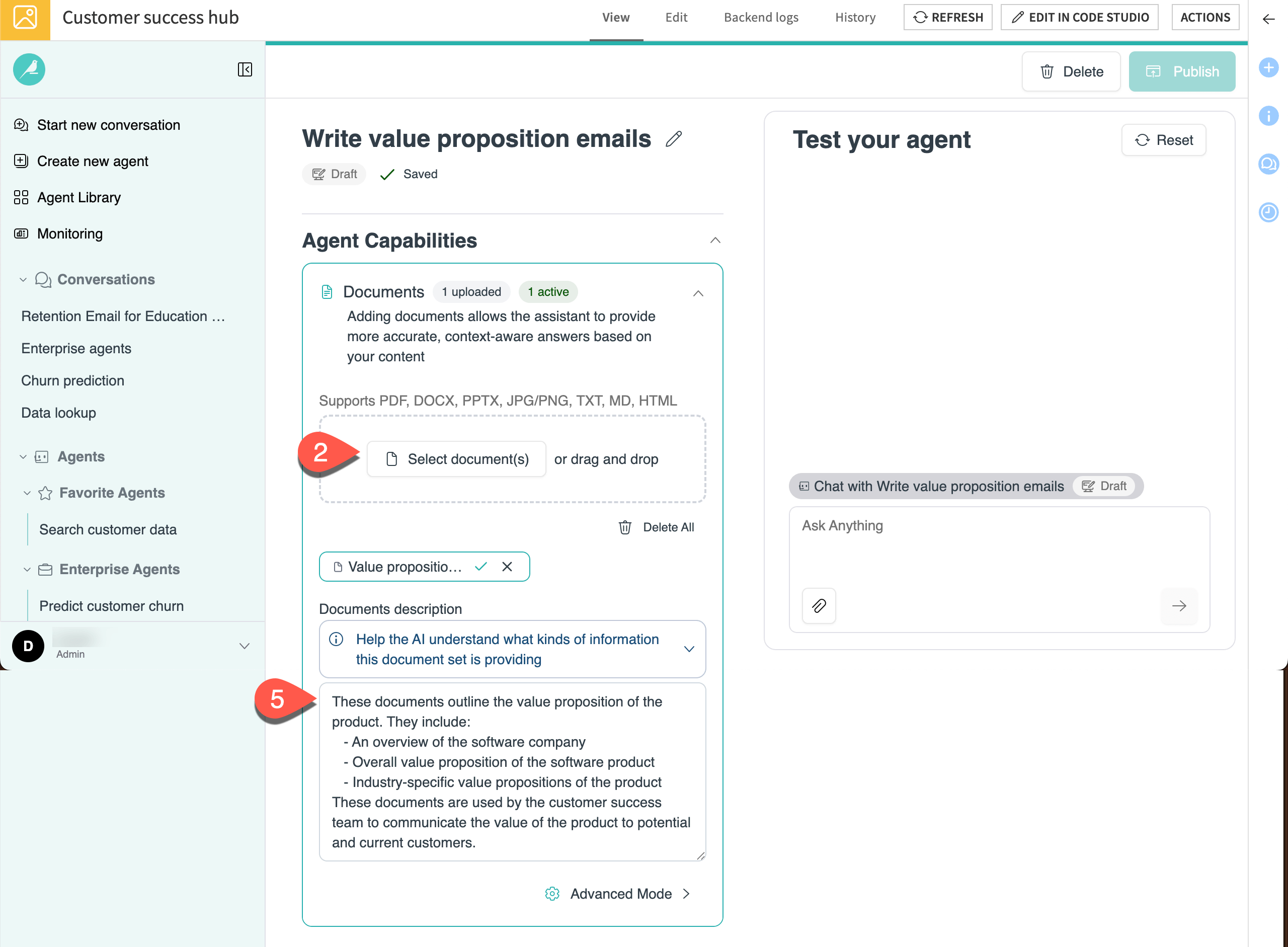Publish the agent

click(x=1182, y=71)
